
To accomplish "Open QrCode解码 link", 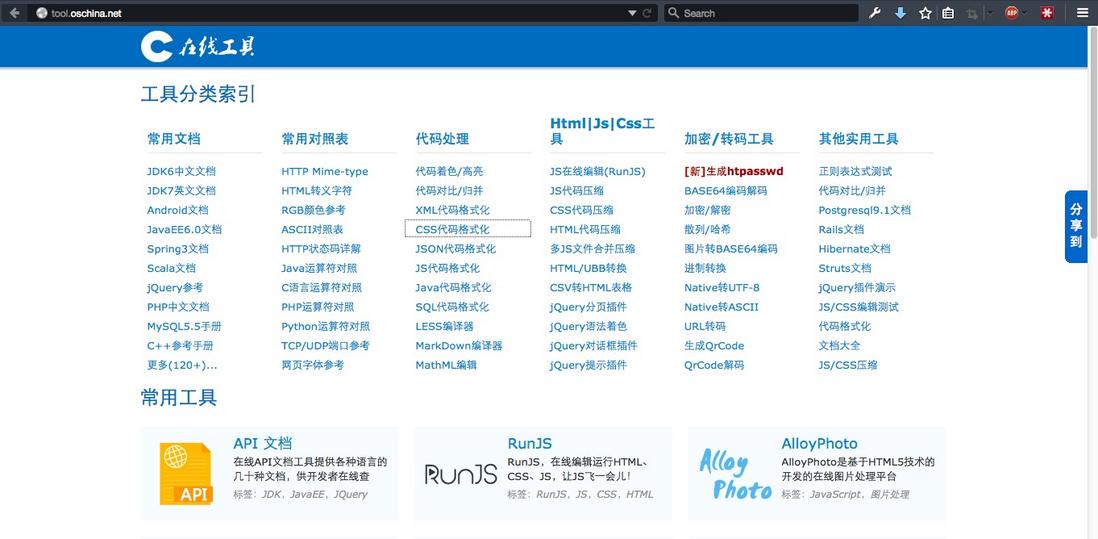I will click(714, 365).
